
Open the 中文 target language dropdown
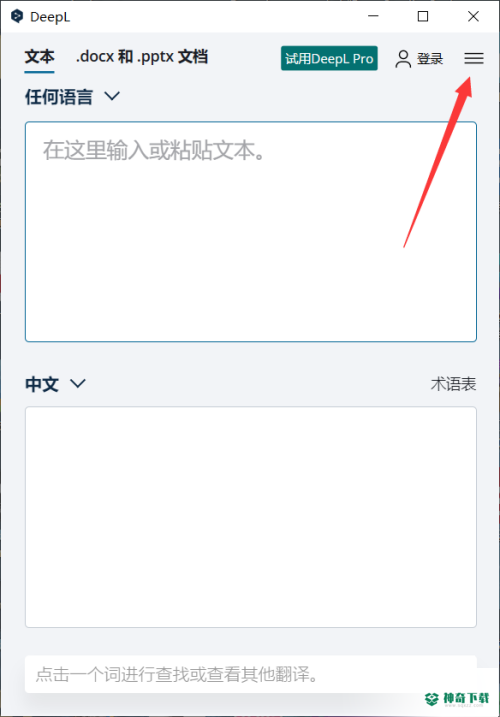click(x=55, y=384)
